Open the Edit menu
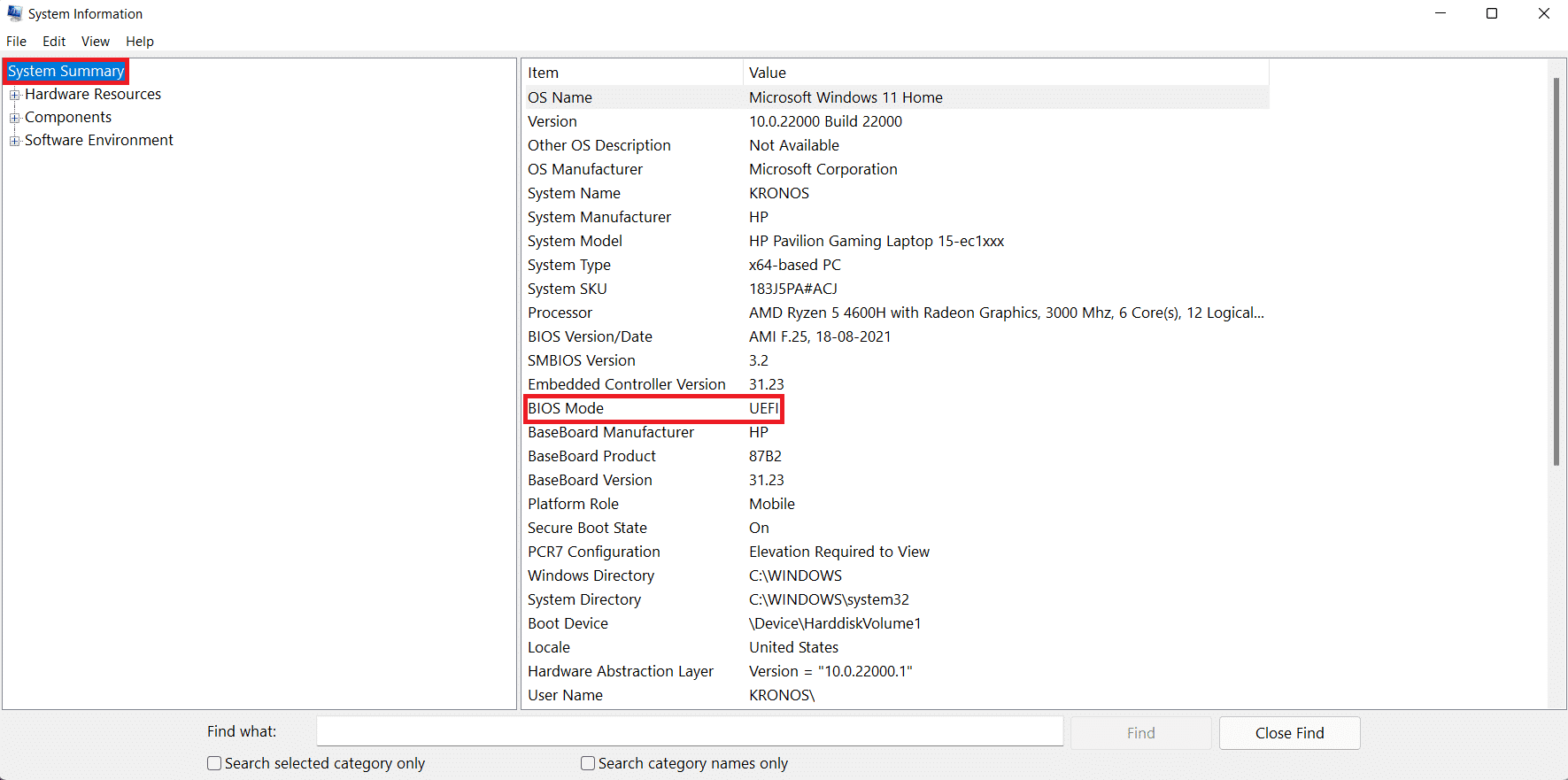This screenshot has height=780, width=1568. pos(54,42)
